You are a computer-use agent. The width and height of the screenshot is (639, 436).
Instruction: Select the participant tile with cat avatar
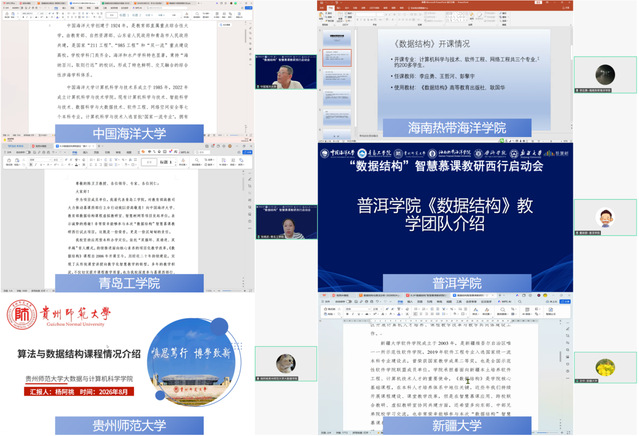click(286, 363)
